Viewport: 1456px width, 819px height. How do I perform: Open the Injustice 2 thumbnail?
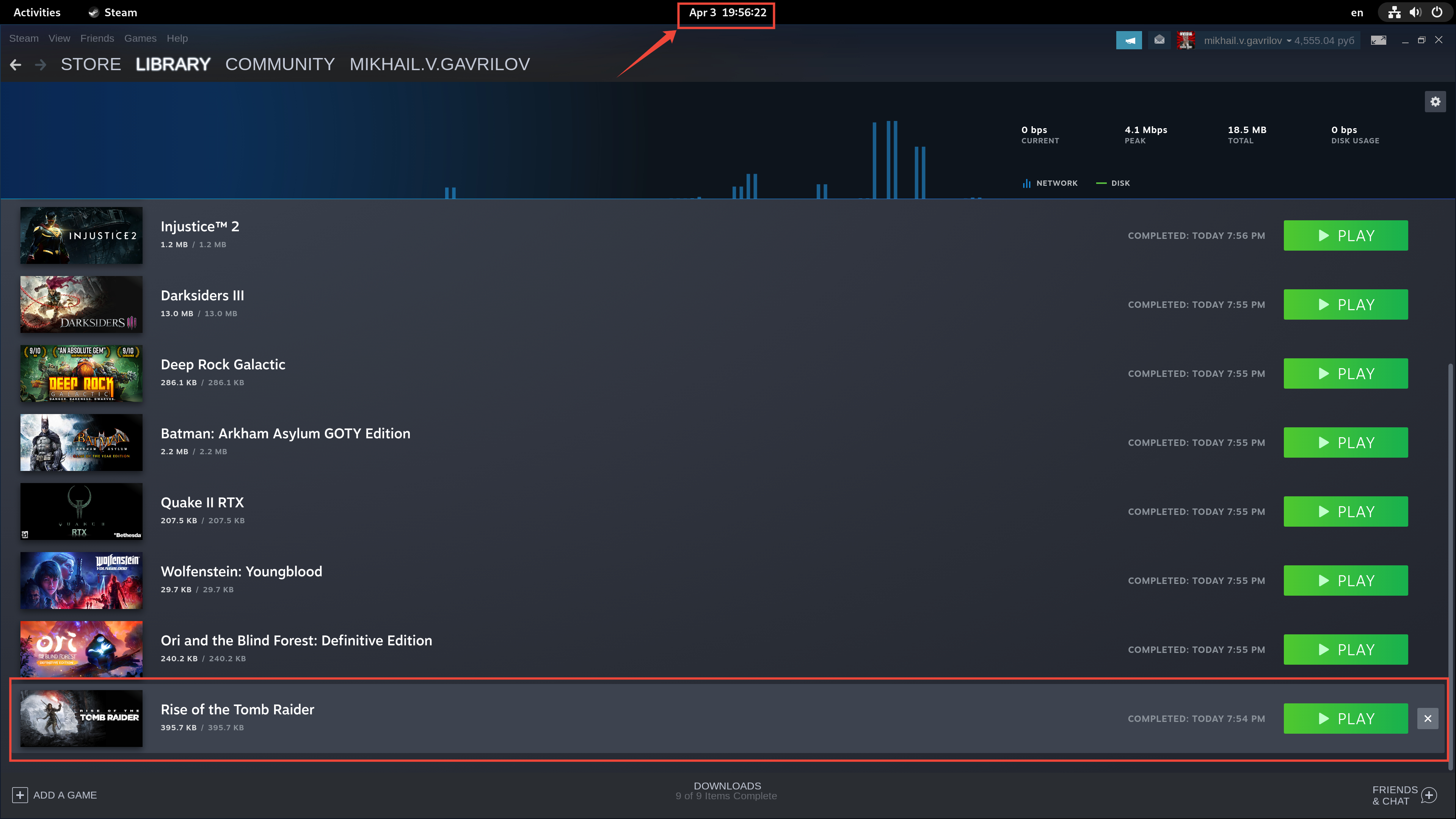82,235
